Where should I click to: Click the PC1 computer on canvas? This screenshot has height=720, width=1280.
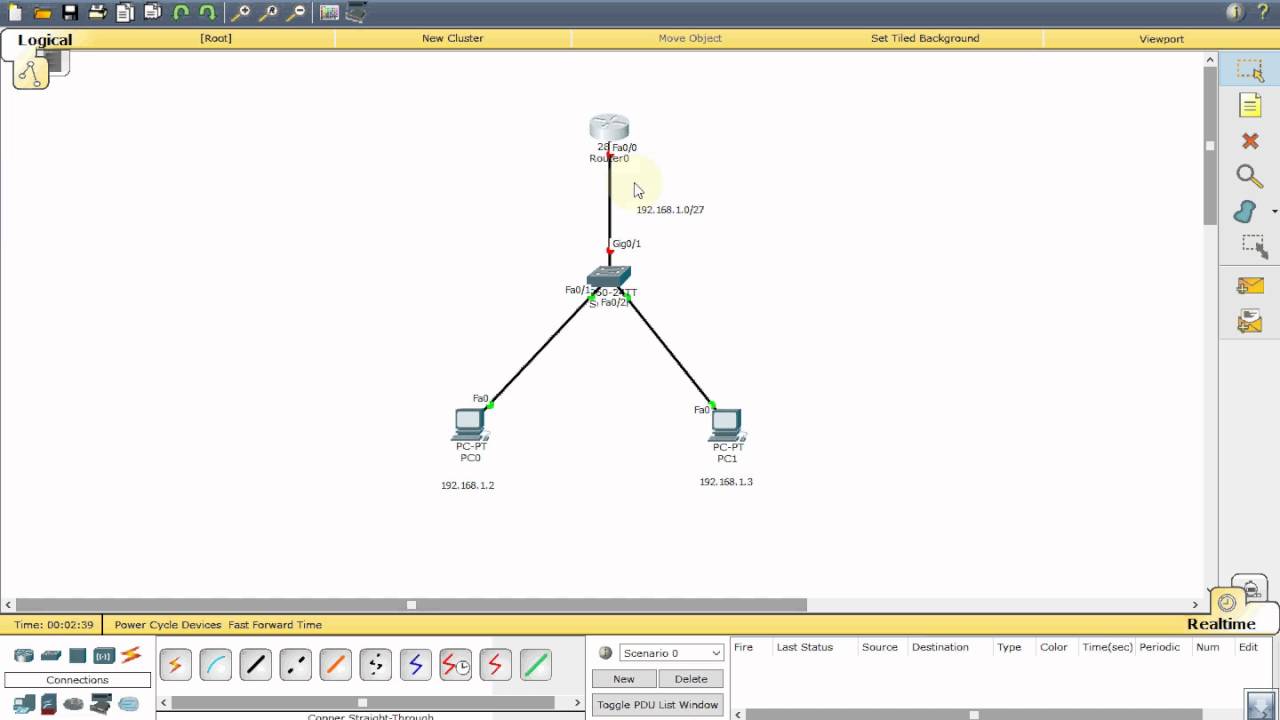pyautogui.click(x=727, y=425)
